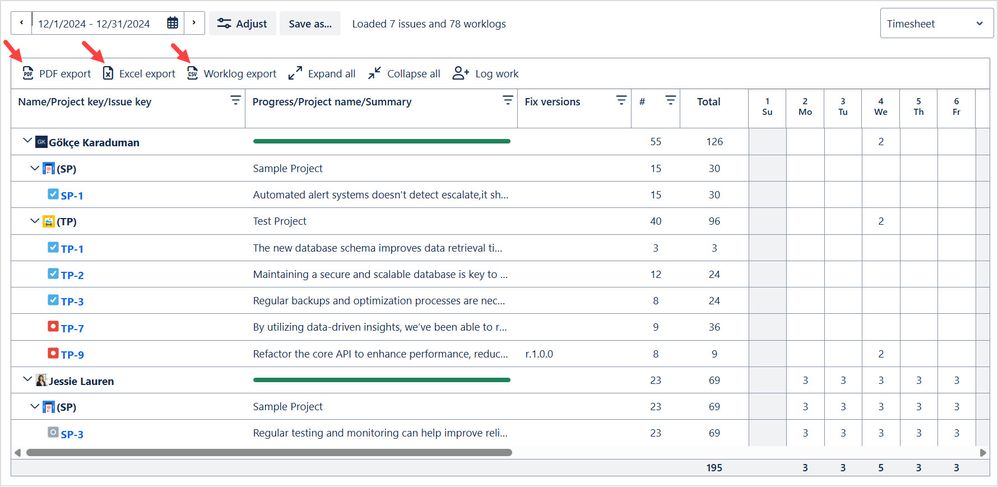Click the PDF export label
This screenshot has height=487, width=998.
(65, 74)
